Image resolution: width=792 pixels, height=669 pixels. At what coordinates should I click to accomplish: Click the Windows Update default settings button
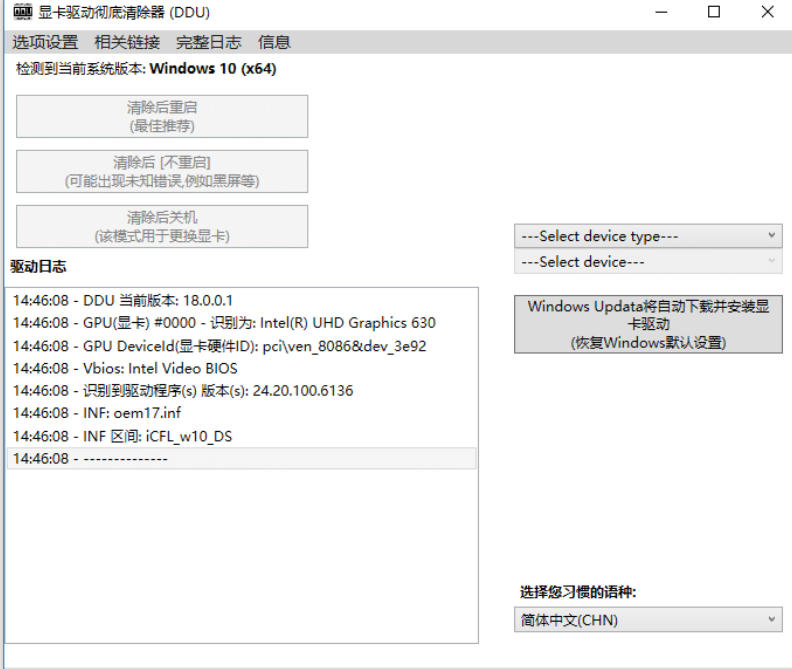tap(649, 324)
